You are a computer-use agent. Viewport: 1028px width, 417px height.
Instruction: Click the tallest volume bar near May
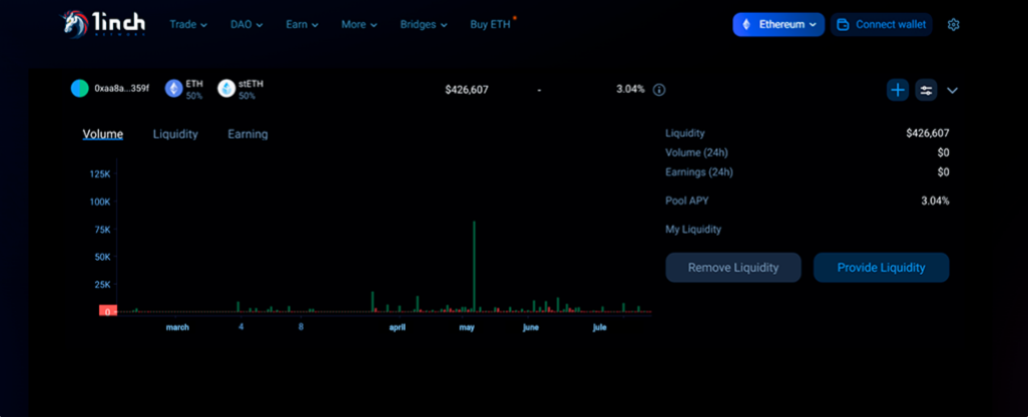tap(473, 265)
